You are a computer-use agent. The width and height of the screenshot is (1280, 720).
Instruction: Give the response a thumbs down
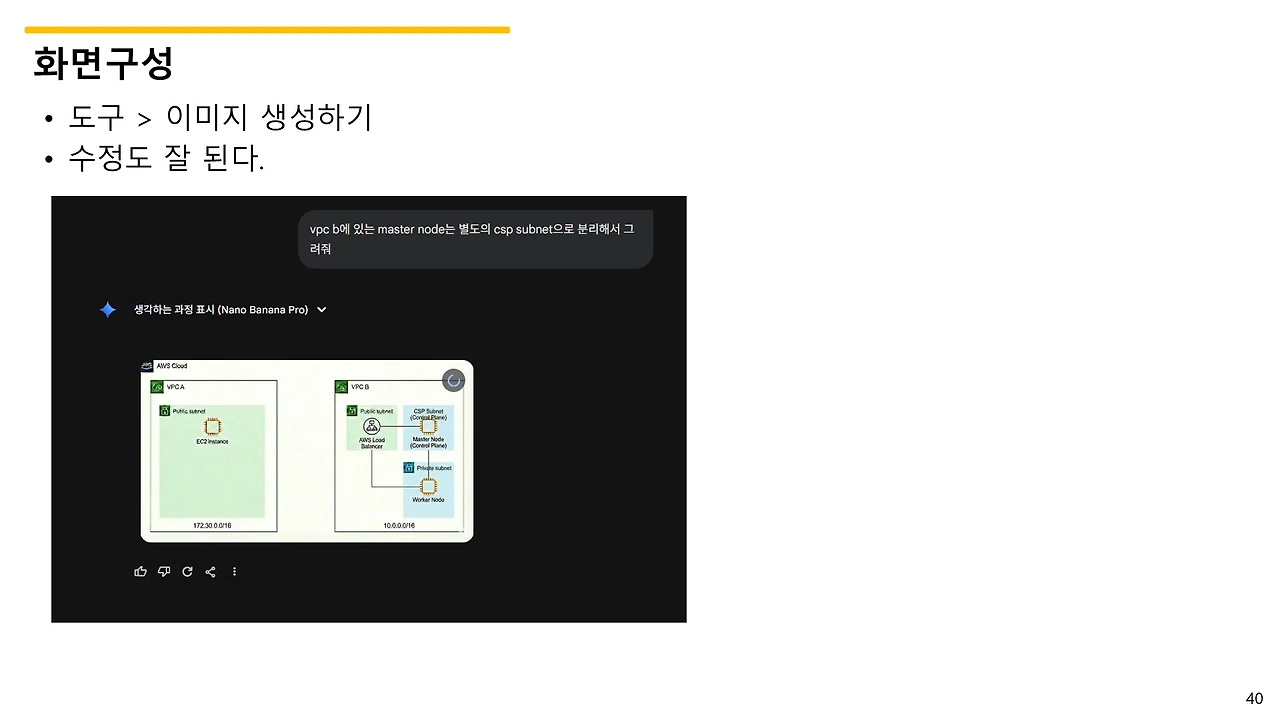point(164,571)
